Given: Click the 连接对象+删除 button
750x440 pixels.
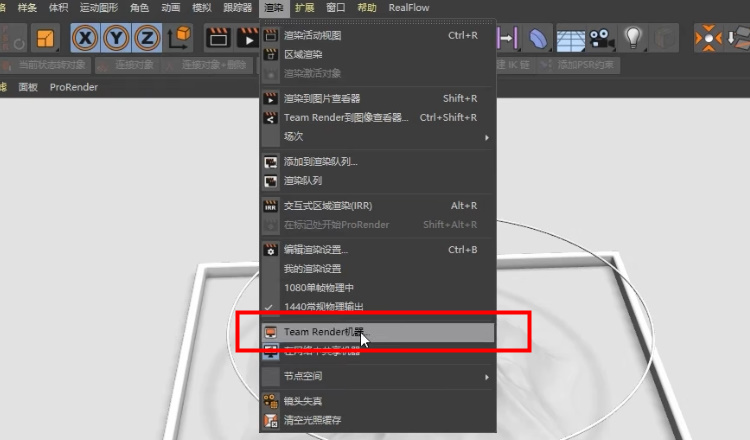Looking at the screenshot, I should tap(207, 65).
